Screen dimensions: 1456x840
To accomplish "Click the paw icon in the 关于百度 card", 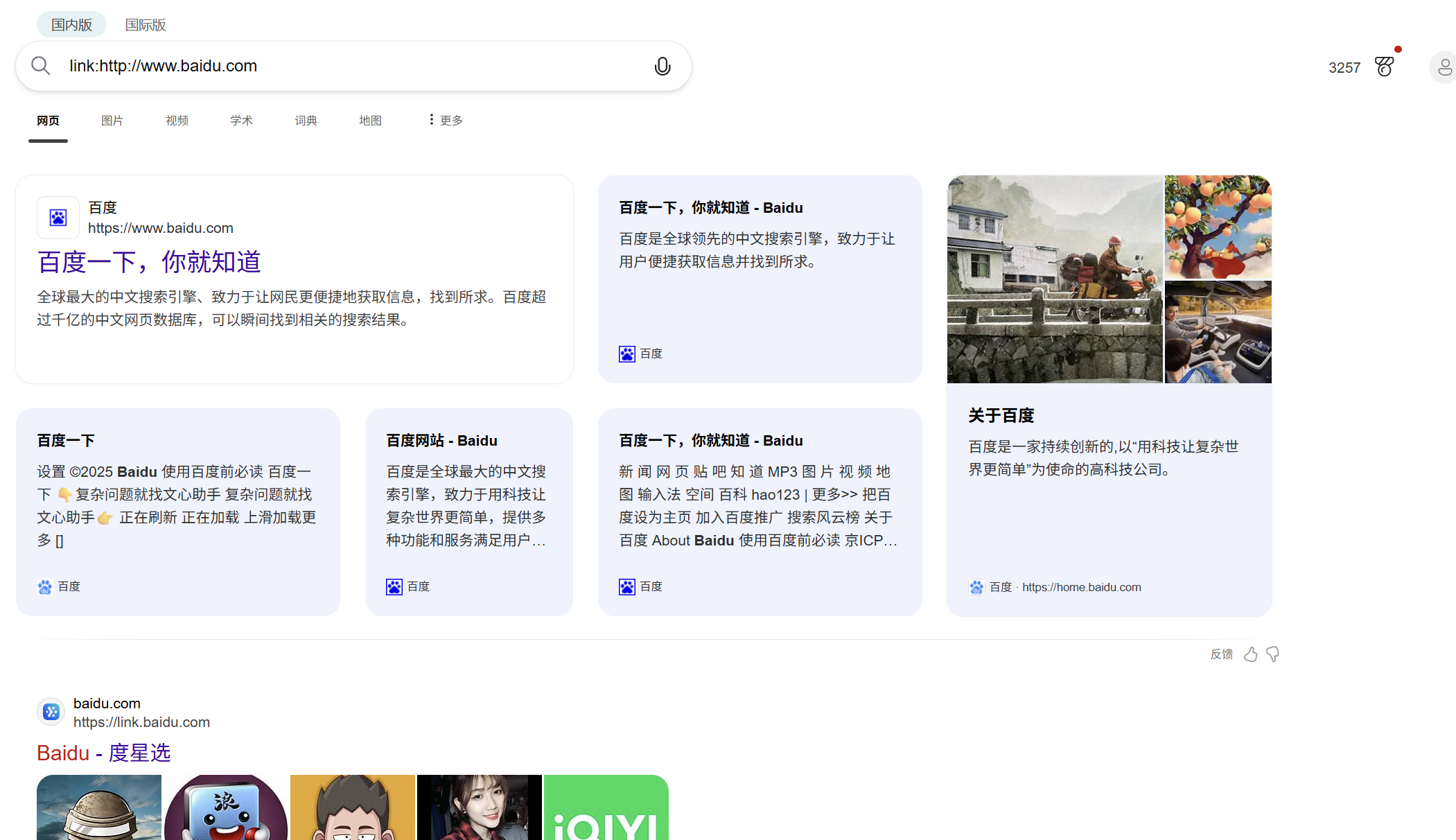I will (977, 587).
